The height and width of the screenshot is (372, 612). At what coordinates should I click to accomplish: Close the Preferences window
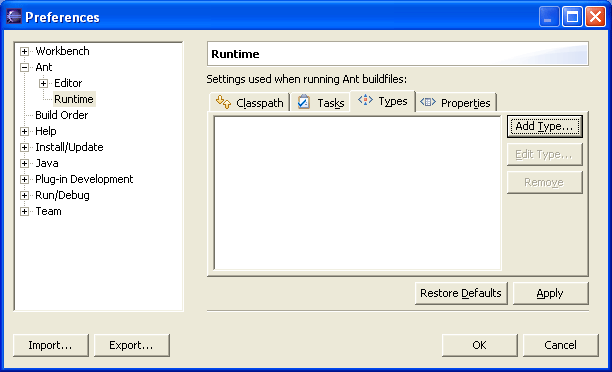pyautogui.click(x=595, y=17)
